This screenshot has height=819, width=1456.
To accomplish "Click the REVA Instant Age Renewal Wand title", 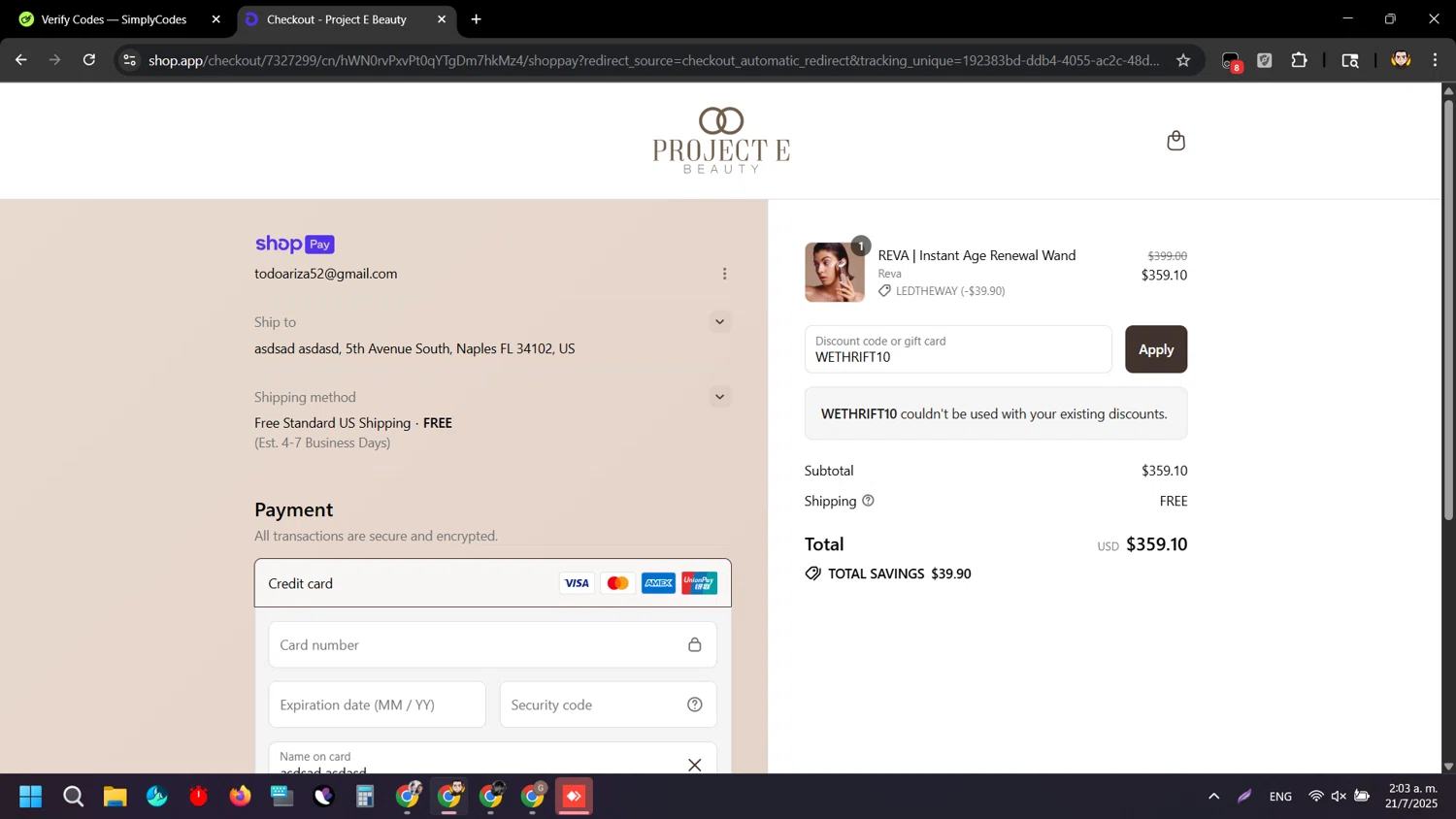I will tap(976, 255).
